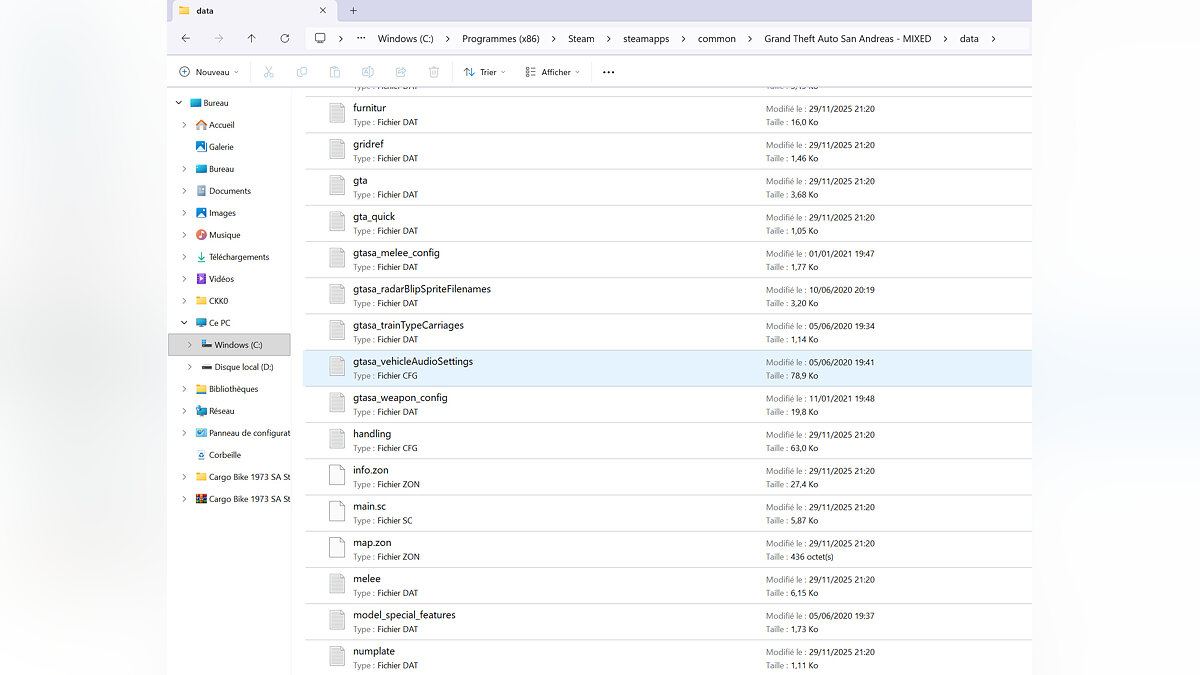Expand the Disque local (D:) node
This screenshot has width=1200, height=675.
(190, 367)
